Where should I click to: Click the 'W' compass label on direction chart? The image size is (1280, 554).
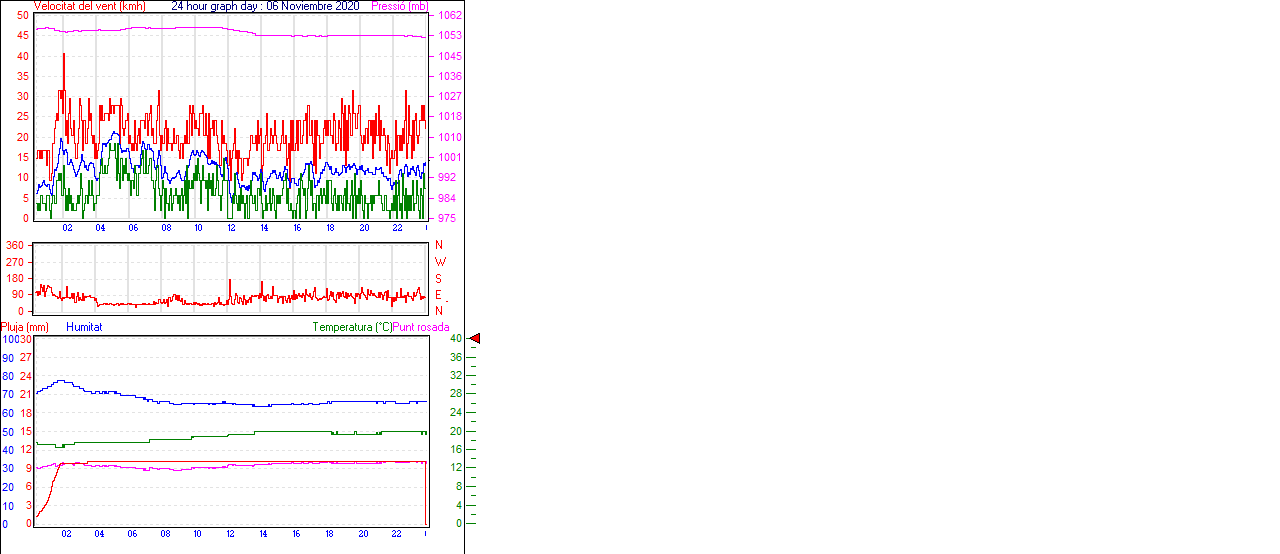point(440,262)
